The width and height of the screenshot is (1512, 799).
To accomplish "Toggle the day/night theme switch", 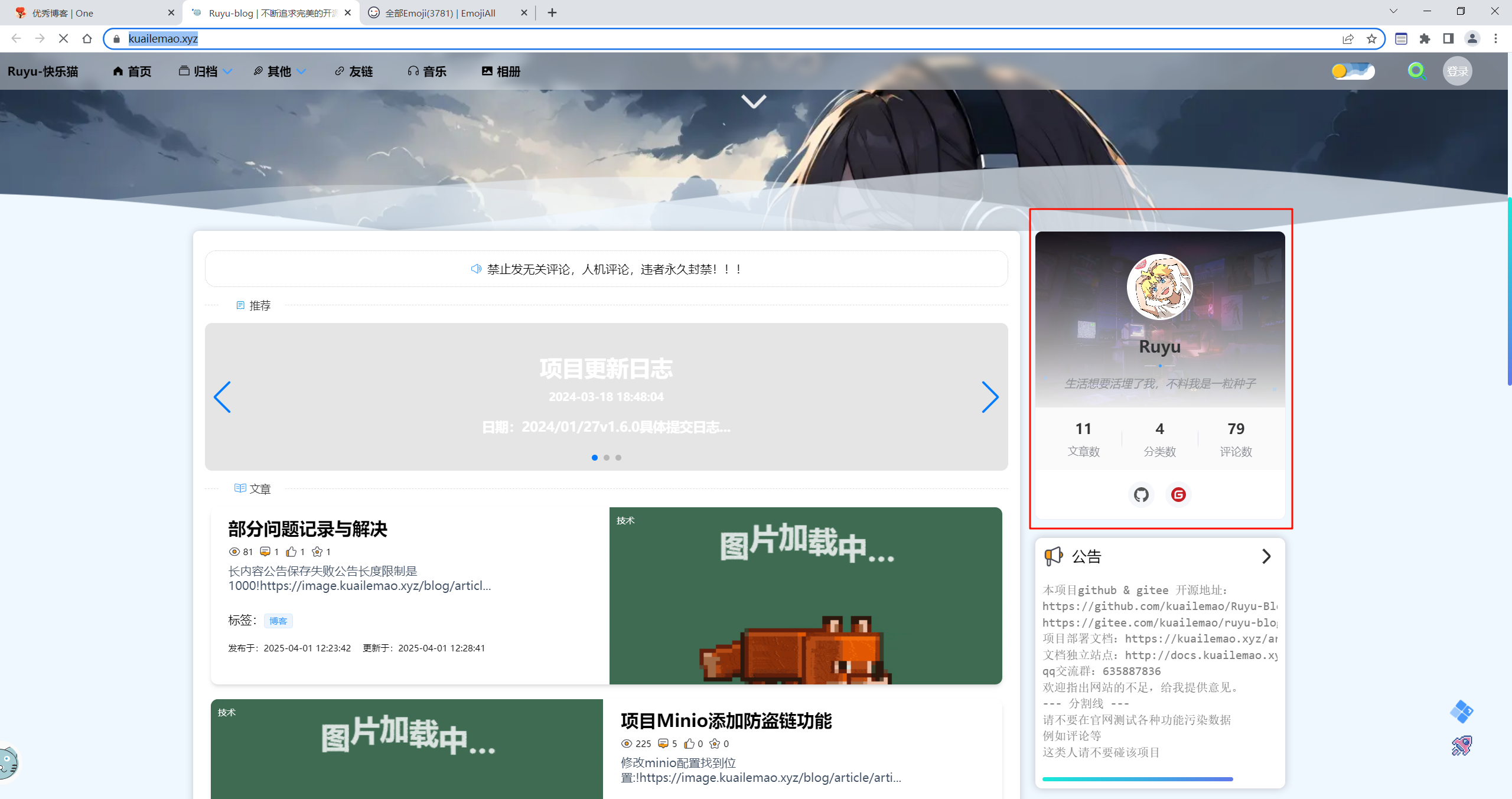I will [x=1353, y=71].
